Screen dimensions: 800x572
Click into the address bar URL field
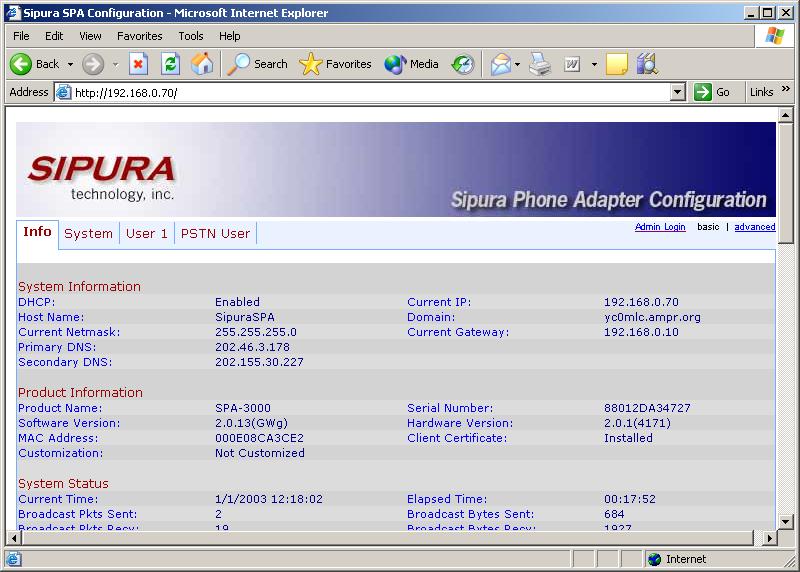pos(370,92)
